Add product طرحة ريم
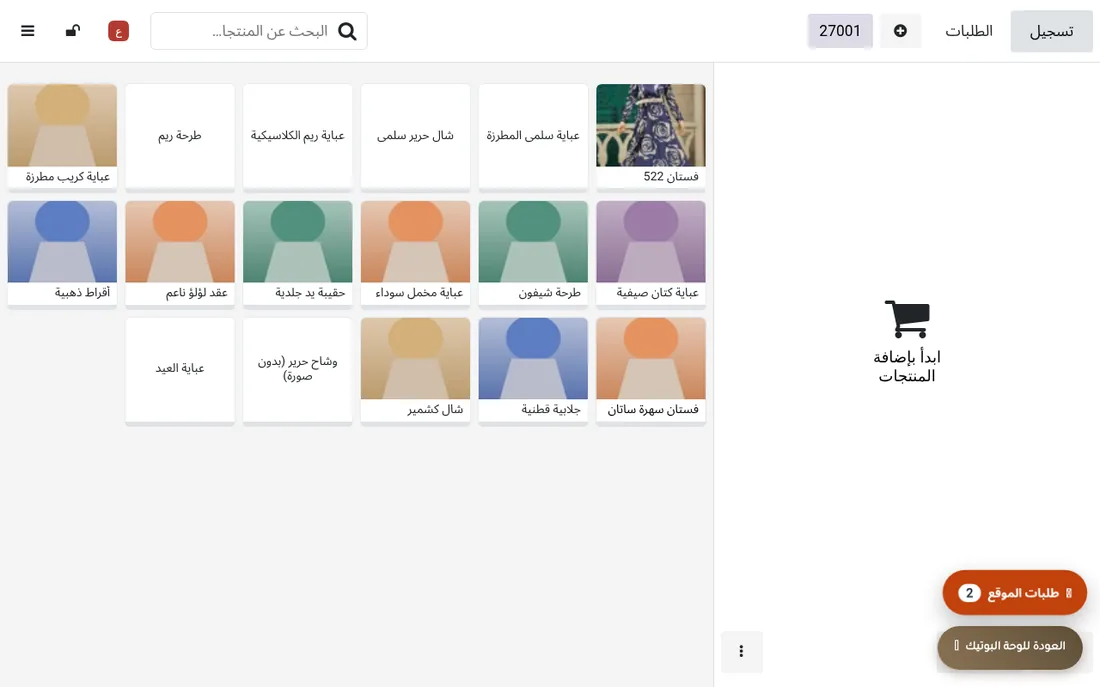The image size is (1100, 687). click(x=180, y=136)
